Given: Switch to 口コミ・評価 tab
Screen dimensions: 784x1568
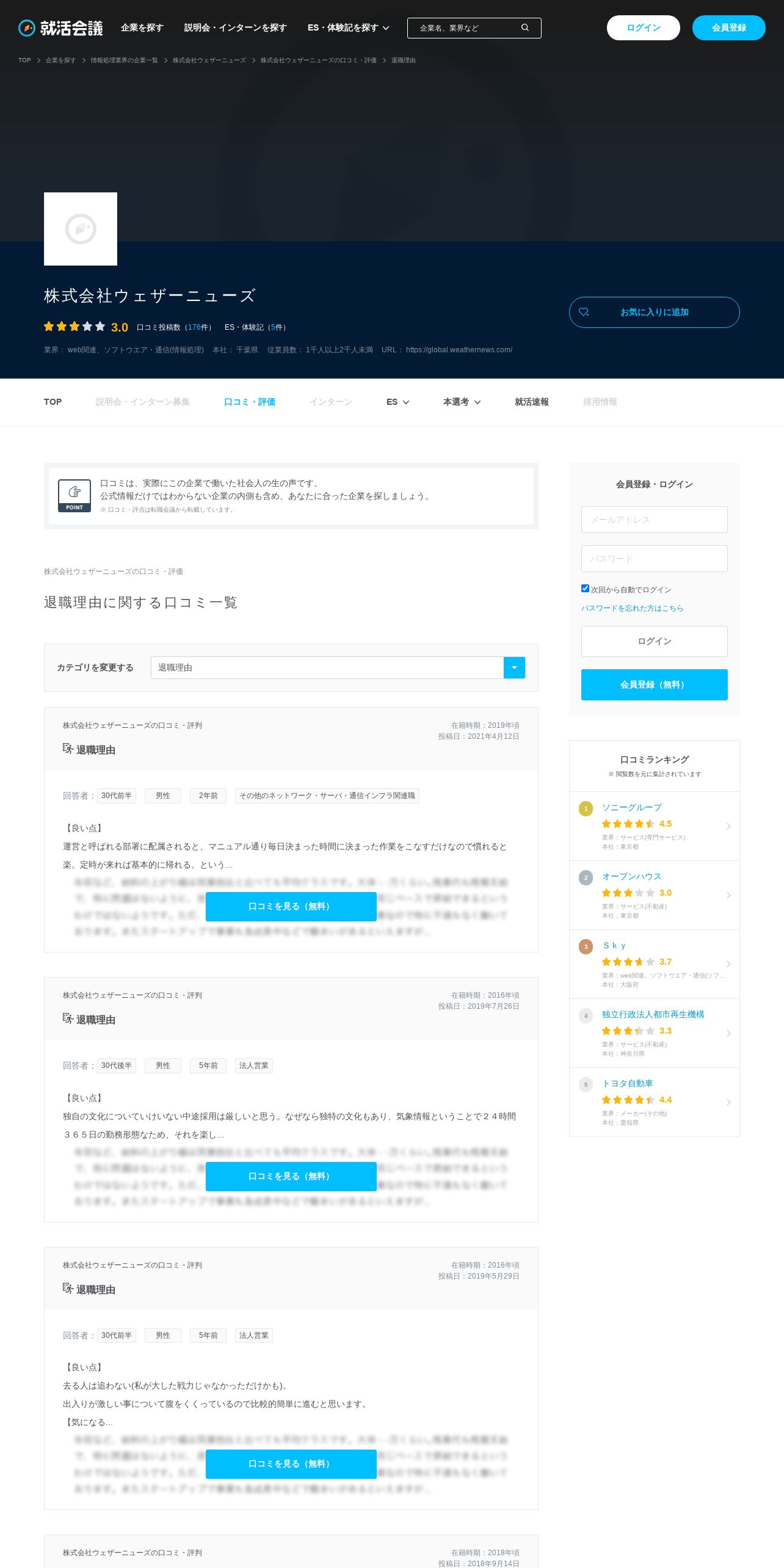Looking at the screenshot, I should (250, 402).
